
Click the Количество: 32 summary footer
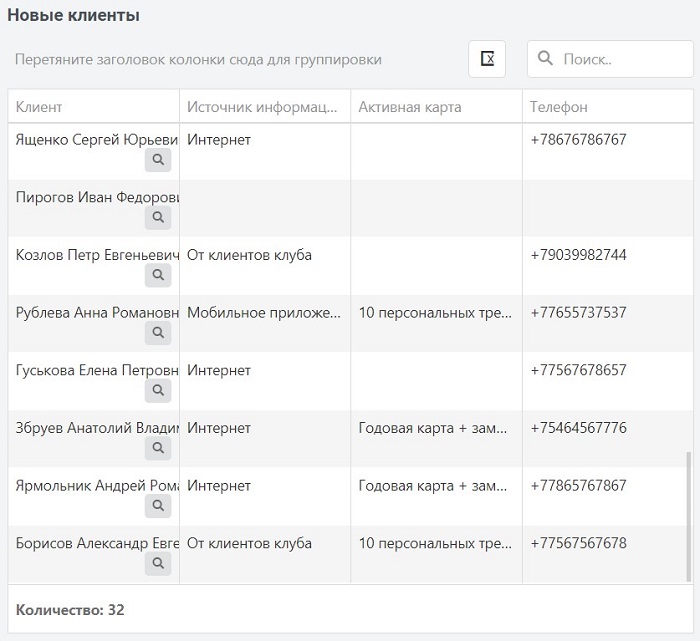[70, 610]
